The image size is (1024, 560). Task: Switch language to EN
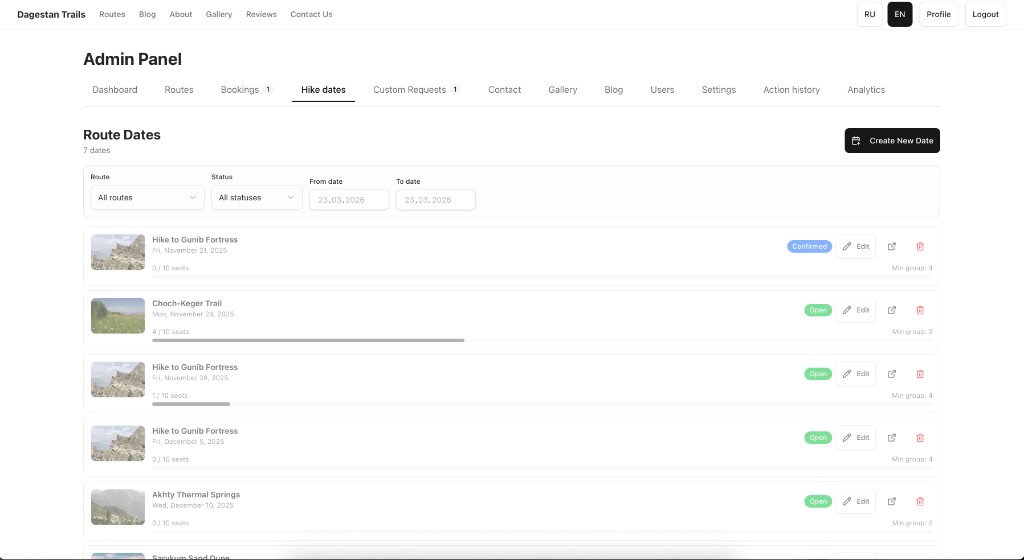[900, 14]
